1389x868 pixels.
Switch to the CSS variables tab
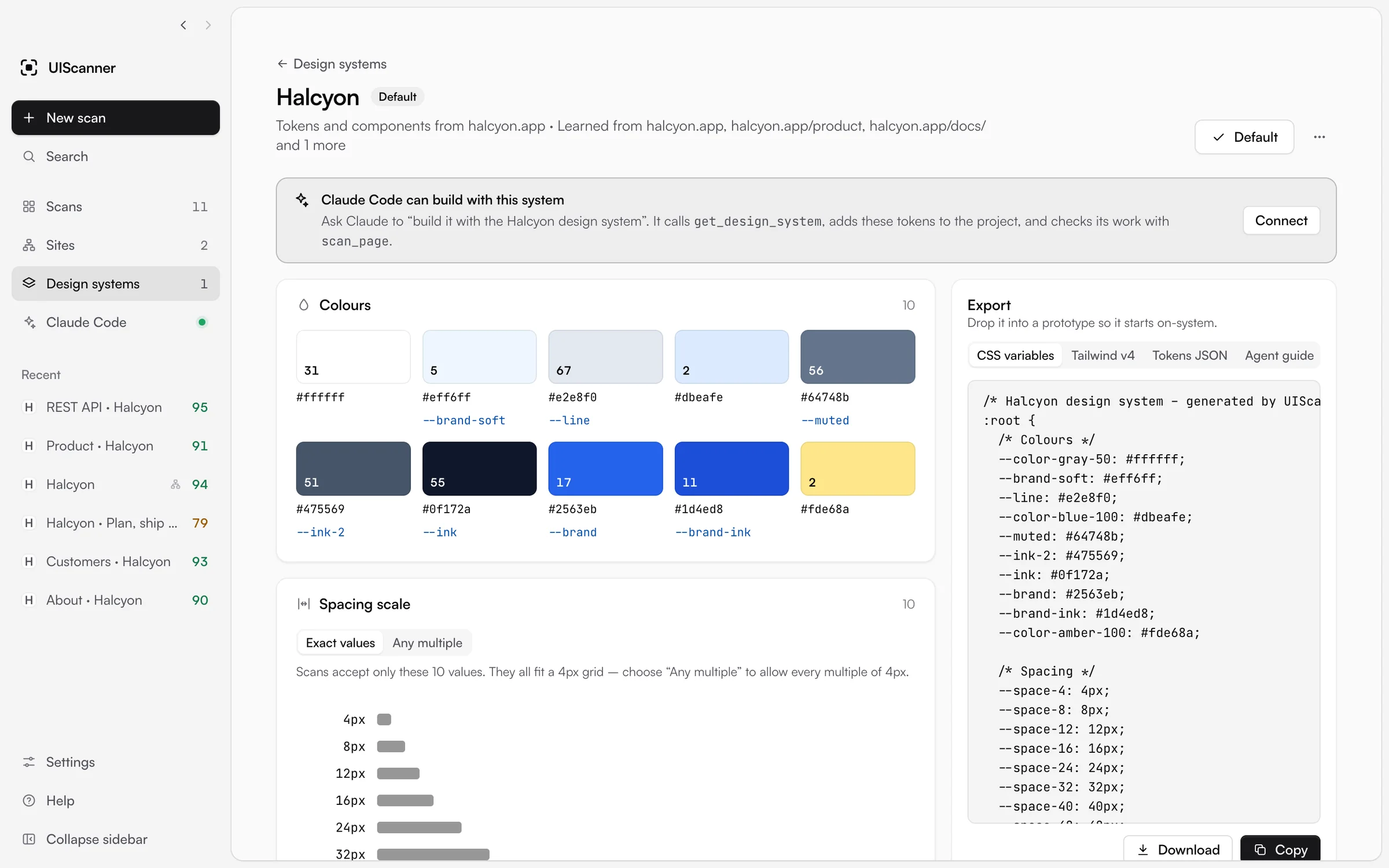(1015, 355)
